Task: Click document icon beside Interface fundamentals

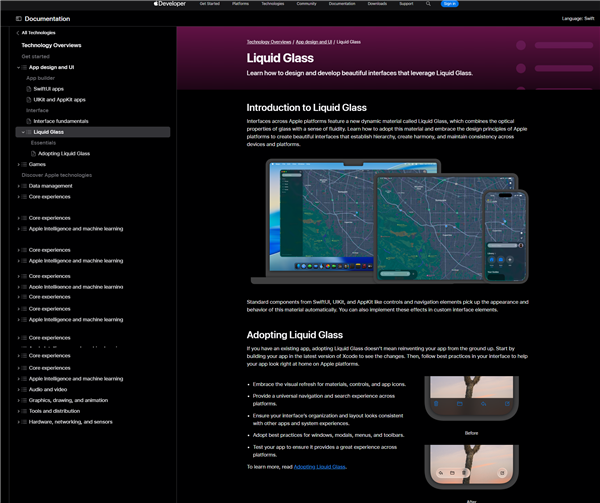Action: pos(29,121)
